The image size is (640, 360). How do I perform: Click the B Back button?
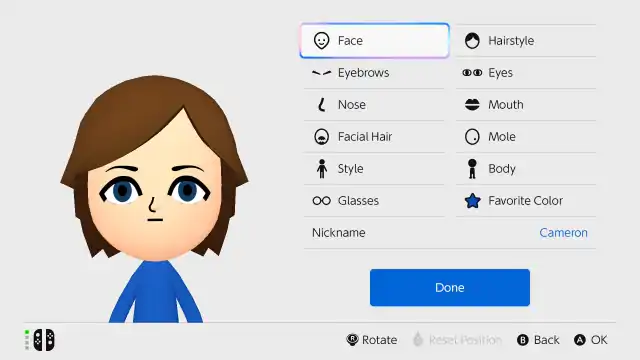click(538, 340)
